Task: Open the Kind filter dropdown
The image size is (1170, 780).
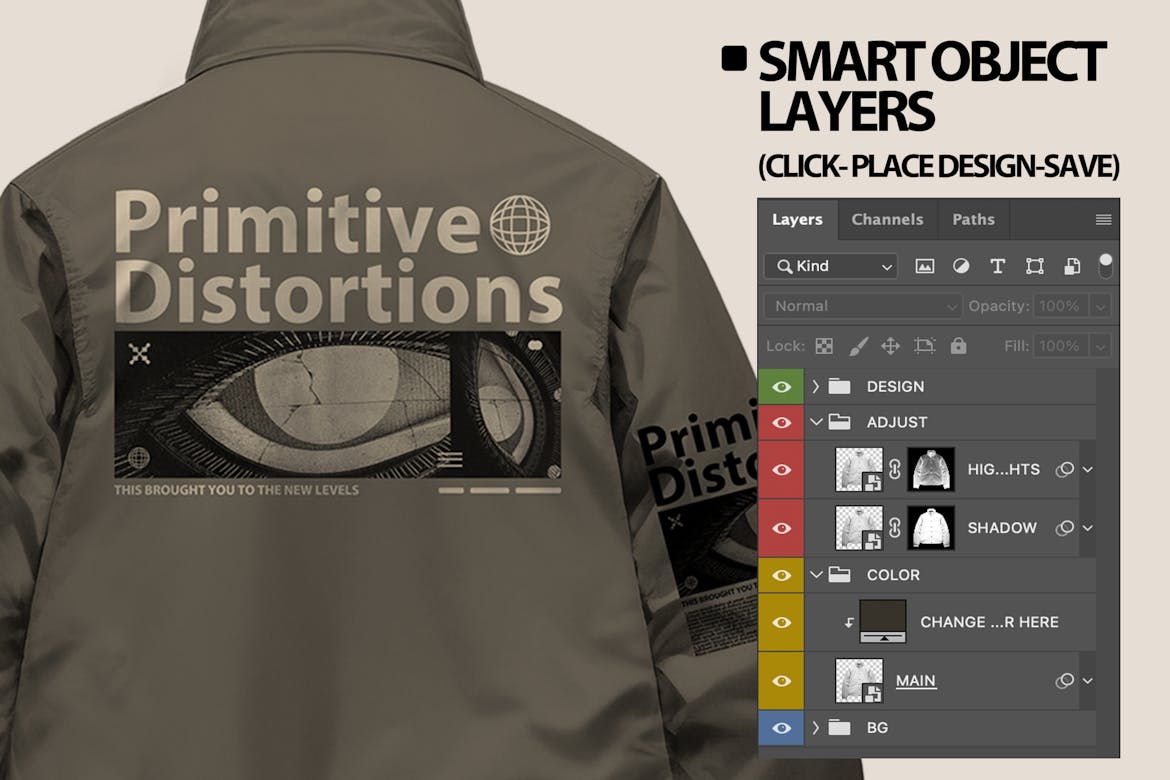Action: tap(830, 266)
